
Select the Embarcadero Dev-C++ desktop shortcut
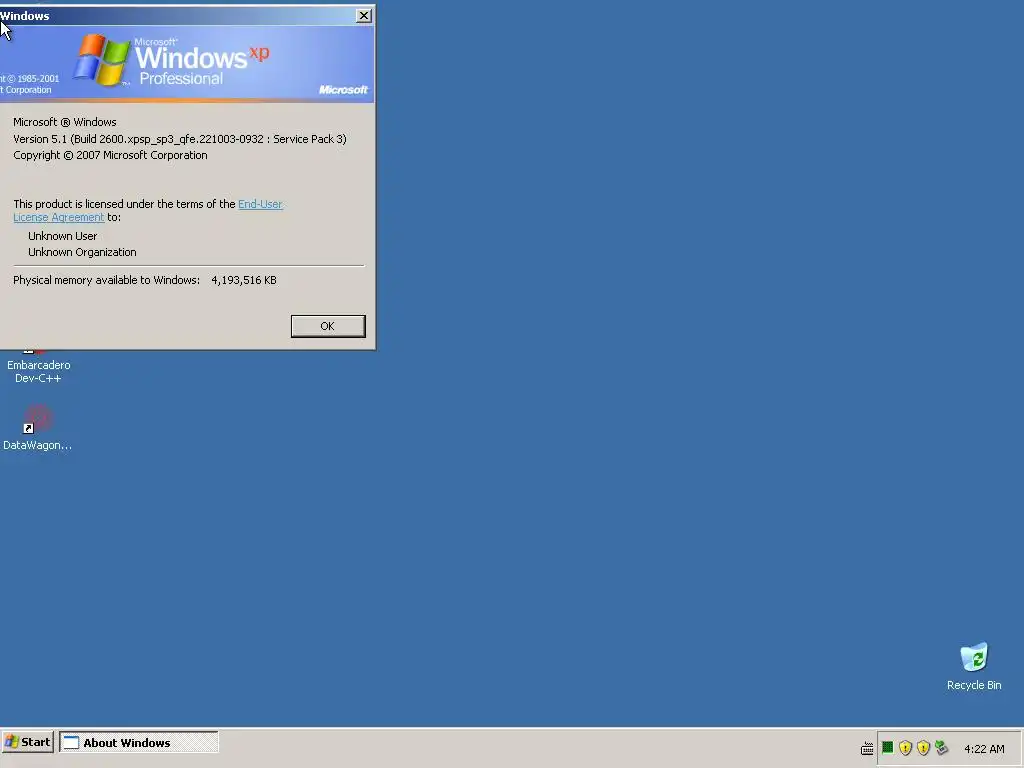pyautogui.click(x=39, y=368)
